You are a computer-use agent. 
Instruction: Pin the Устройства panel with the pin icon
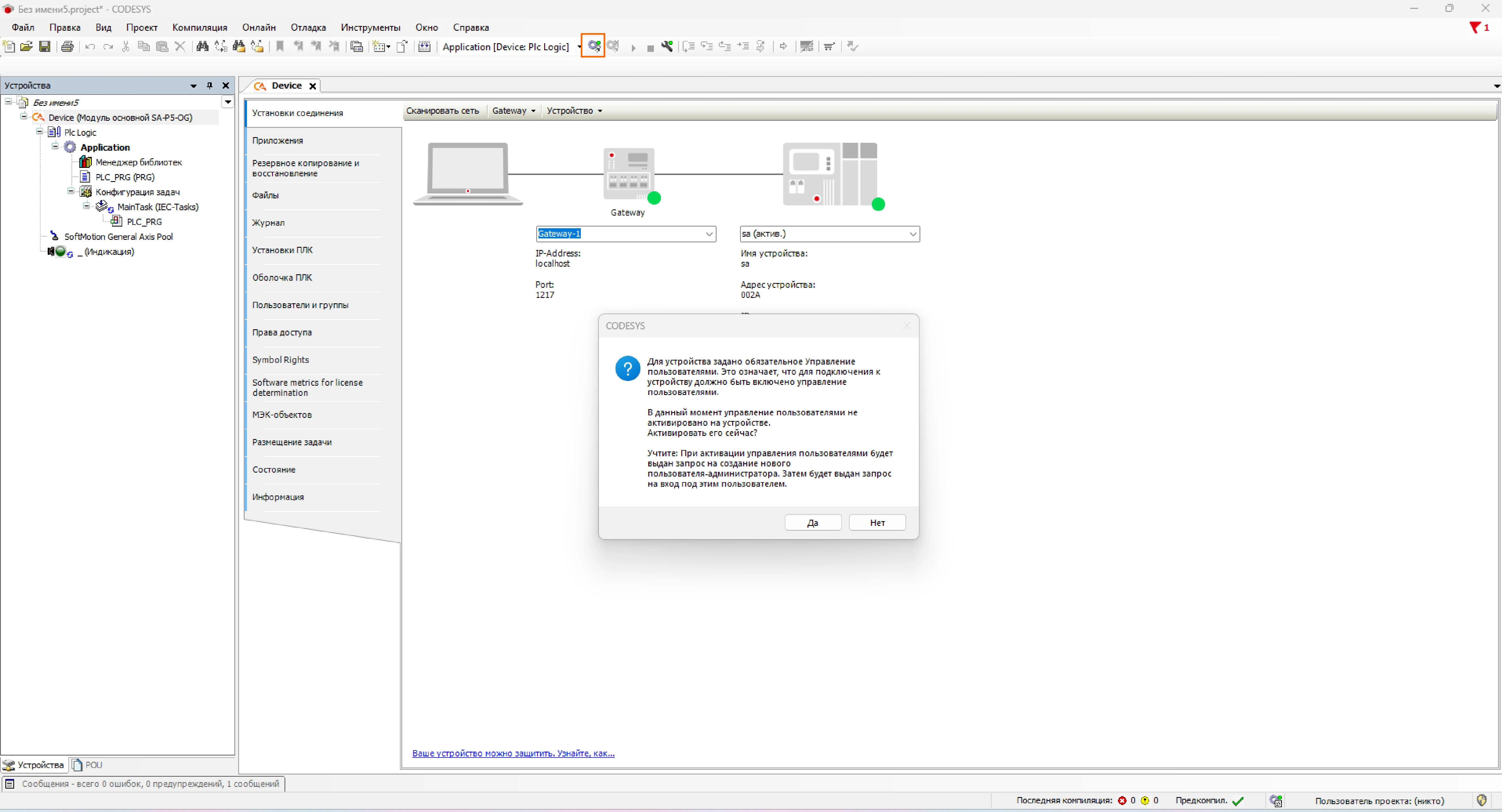[210, 86]
